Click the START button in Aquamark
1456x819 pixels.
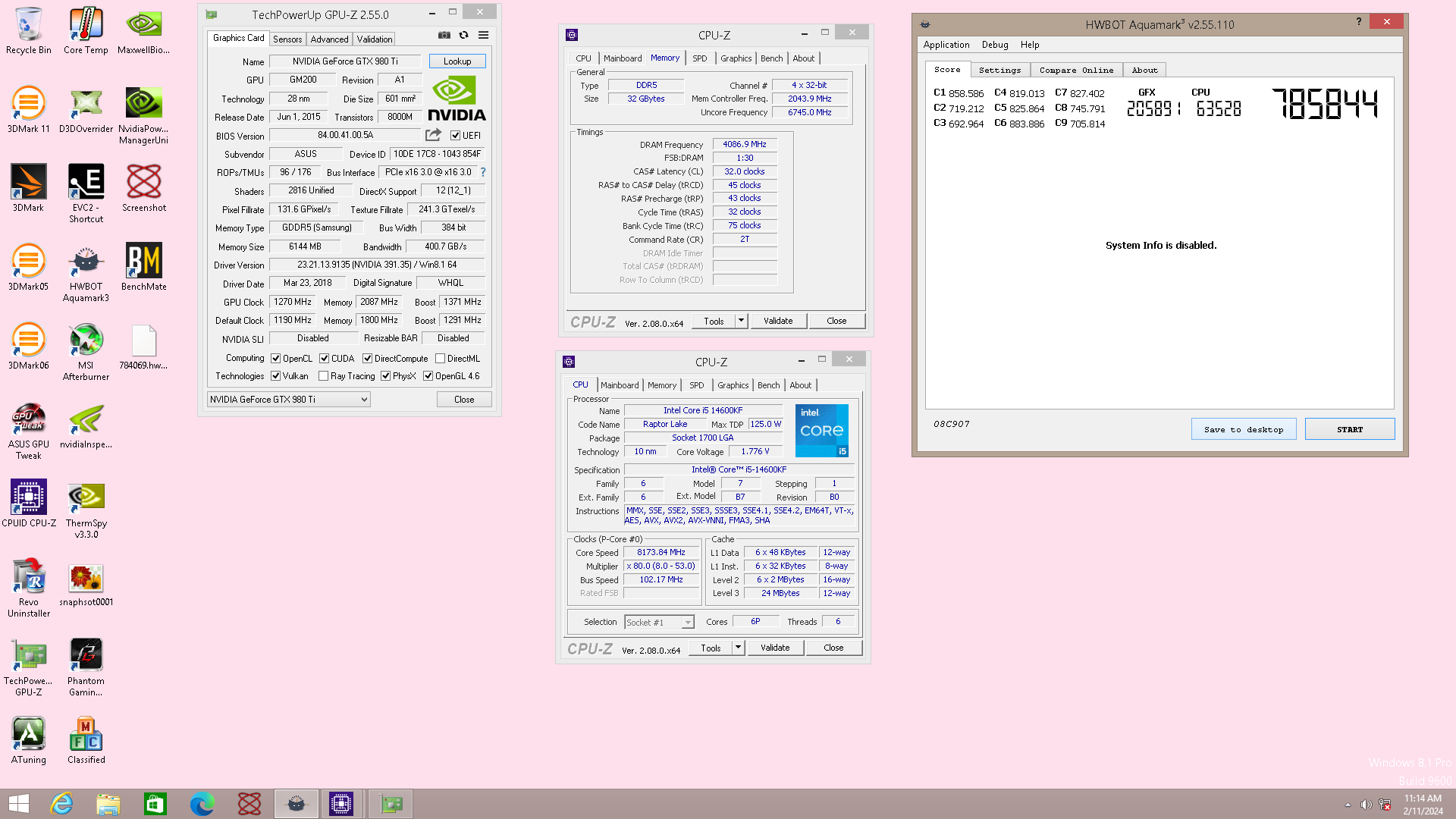tap(1350, 429)
